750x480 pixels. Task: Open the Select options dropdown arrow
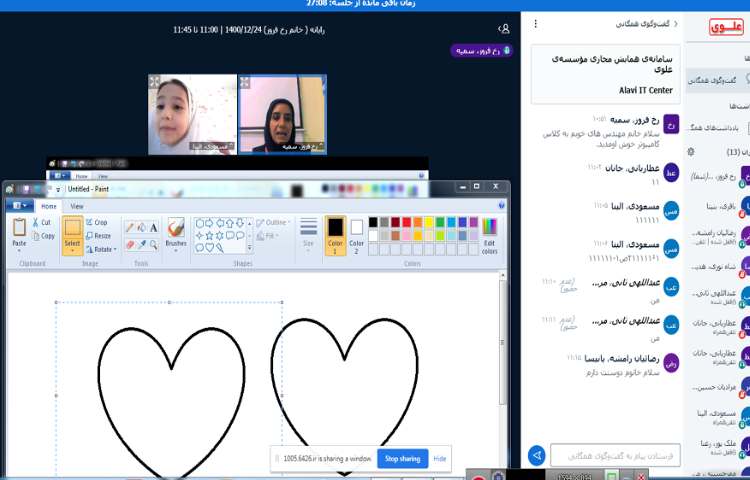coord(73,250)
